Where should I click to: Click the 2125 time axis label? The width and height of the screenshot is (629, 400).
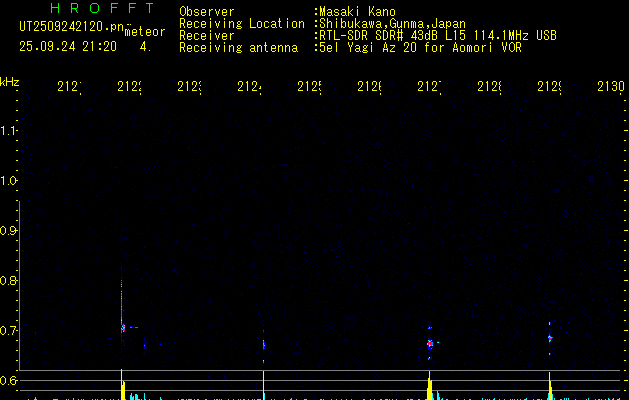(x=309, y=86)
